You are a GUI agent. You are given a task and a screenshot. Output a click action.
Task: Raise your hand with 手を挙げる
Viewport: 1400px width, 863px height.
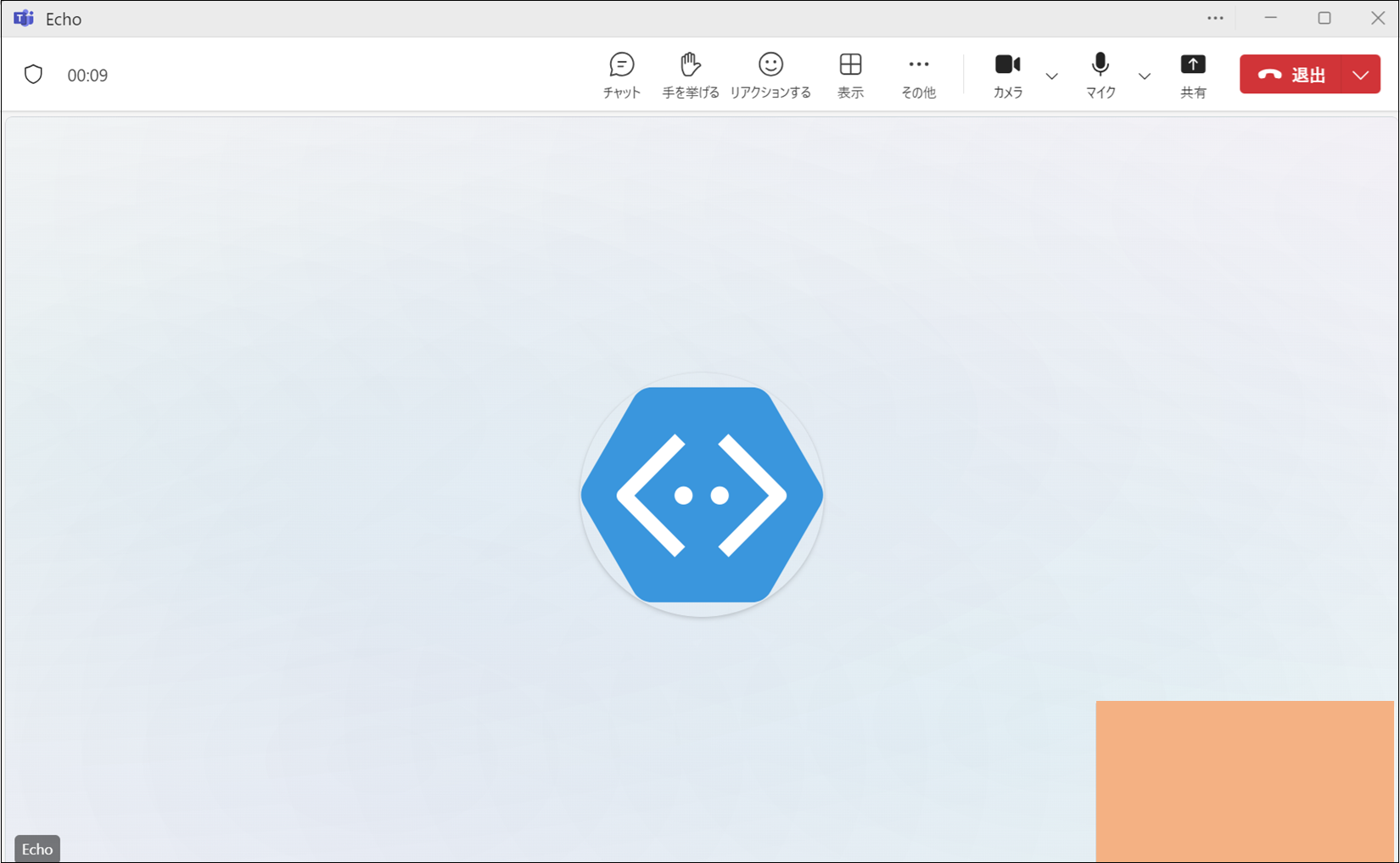pyautogui.click(x=690, y=75)
